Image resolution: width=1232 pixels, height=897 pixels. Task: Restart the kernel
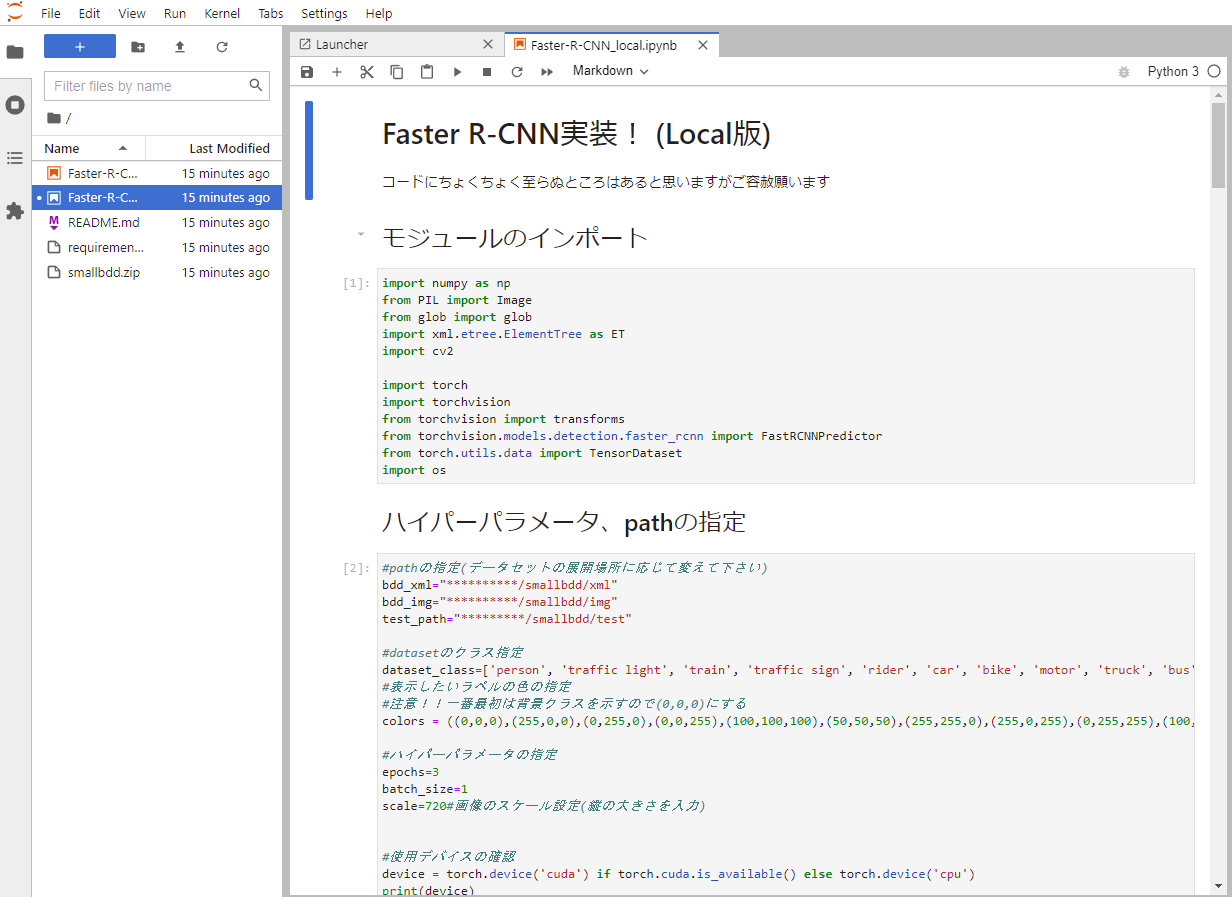pos(517,72)
